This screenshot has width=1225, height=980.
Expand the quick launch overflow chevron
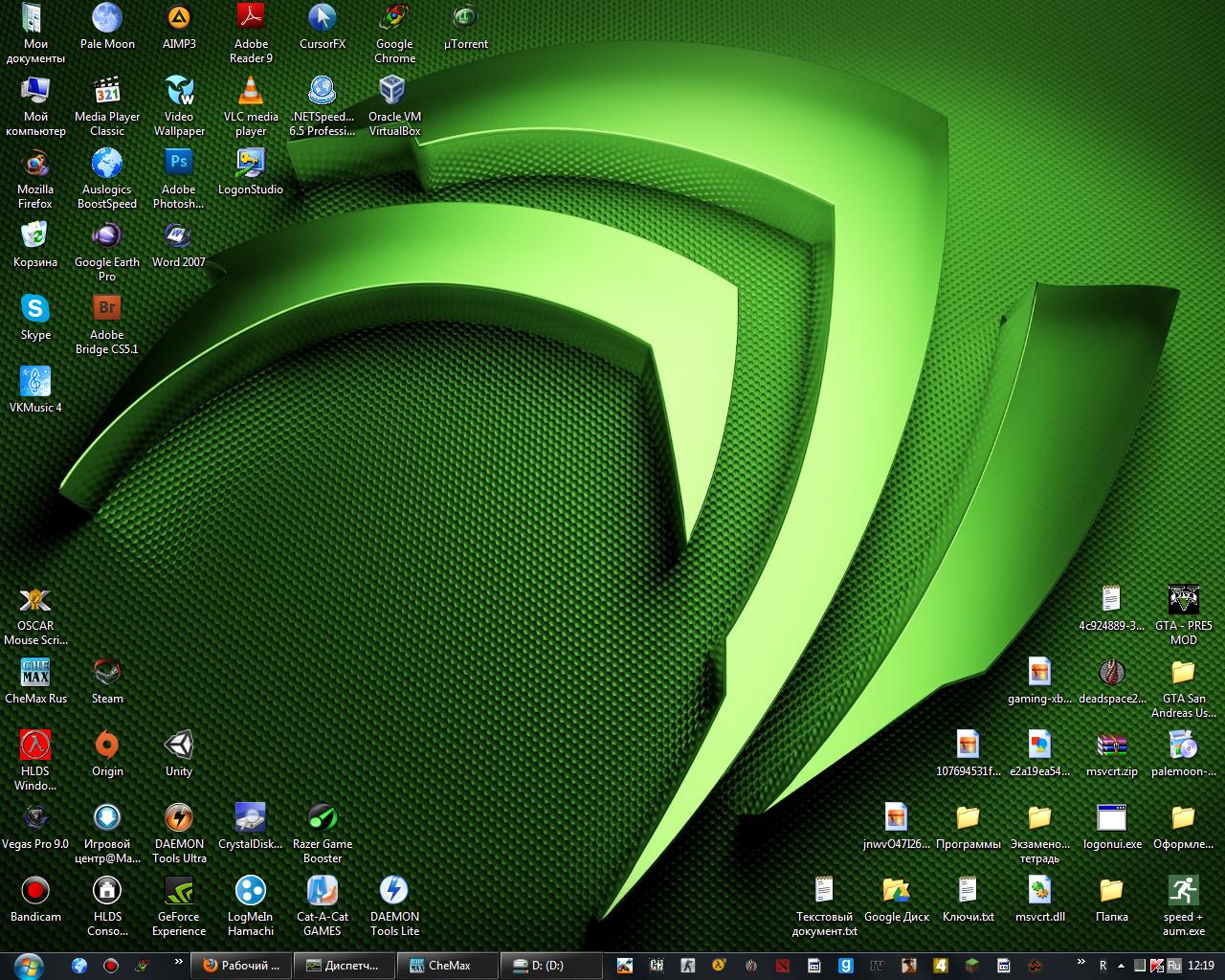179,962
